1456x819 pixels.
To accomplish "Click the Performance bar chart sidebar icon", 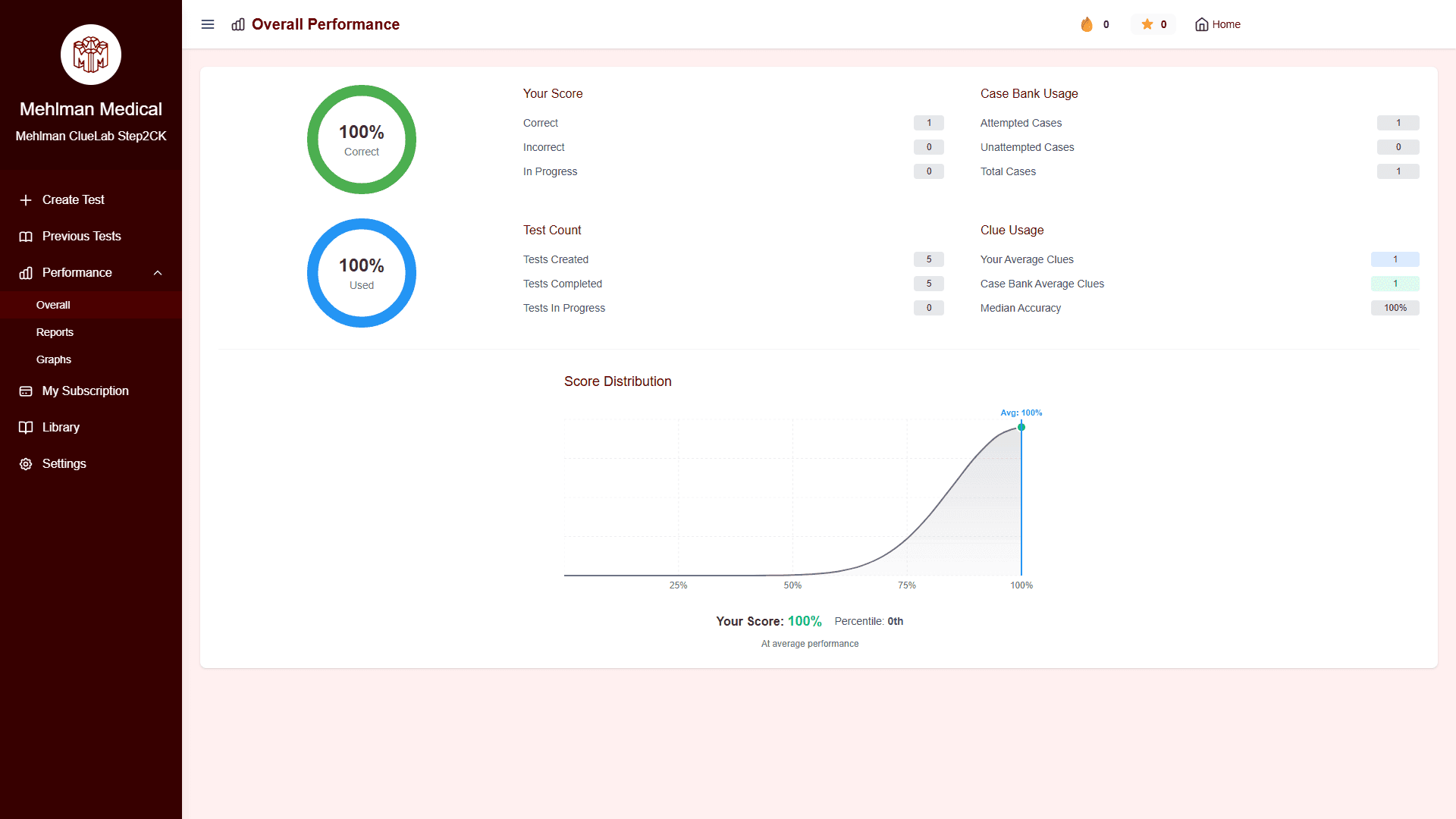I will (x=26, y=273).
